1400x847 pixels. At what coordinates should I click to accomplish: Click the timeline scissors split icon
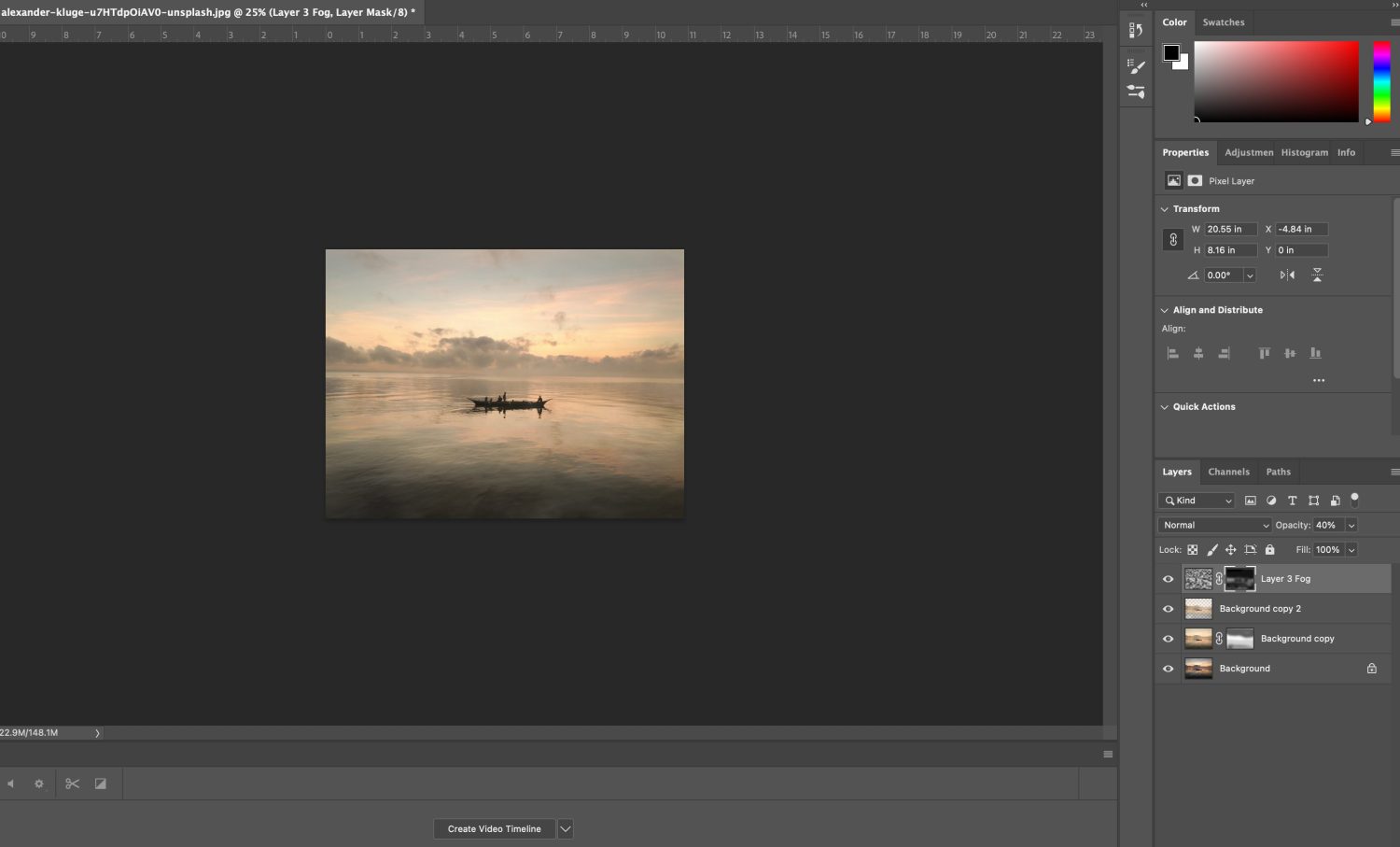pyautogui.click(x=72, y=783)
